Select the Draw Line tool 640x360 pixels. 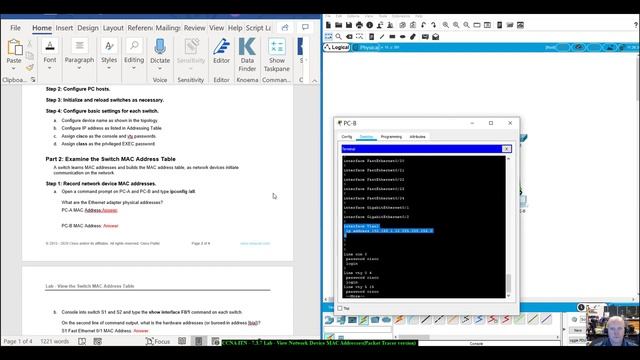coord(382,36)
